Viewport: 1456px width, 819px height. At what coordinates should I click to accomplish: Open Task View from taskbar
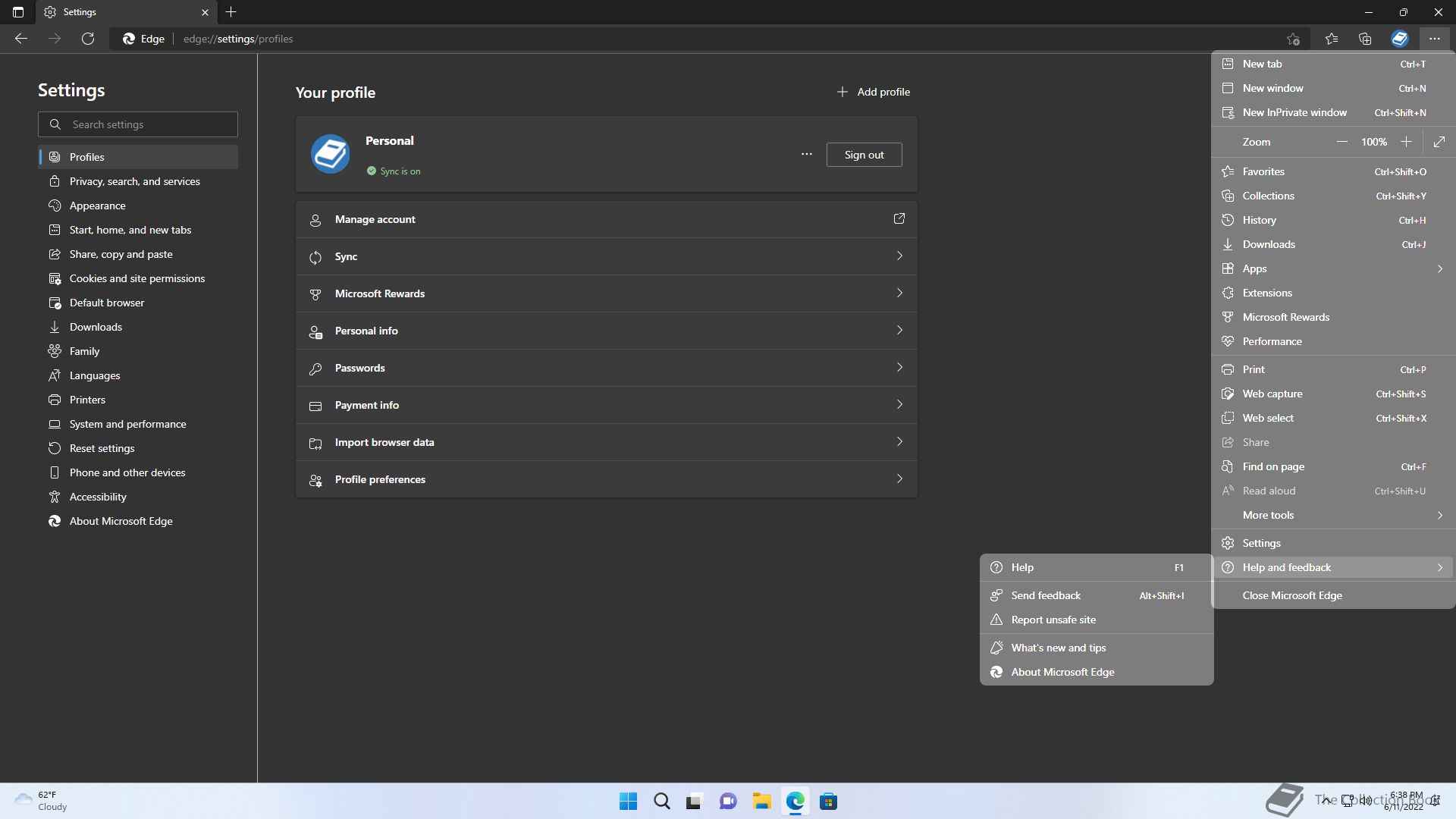(695, 802)
